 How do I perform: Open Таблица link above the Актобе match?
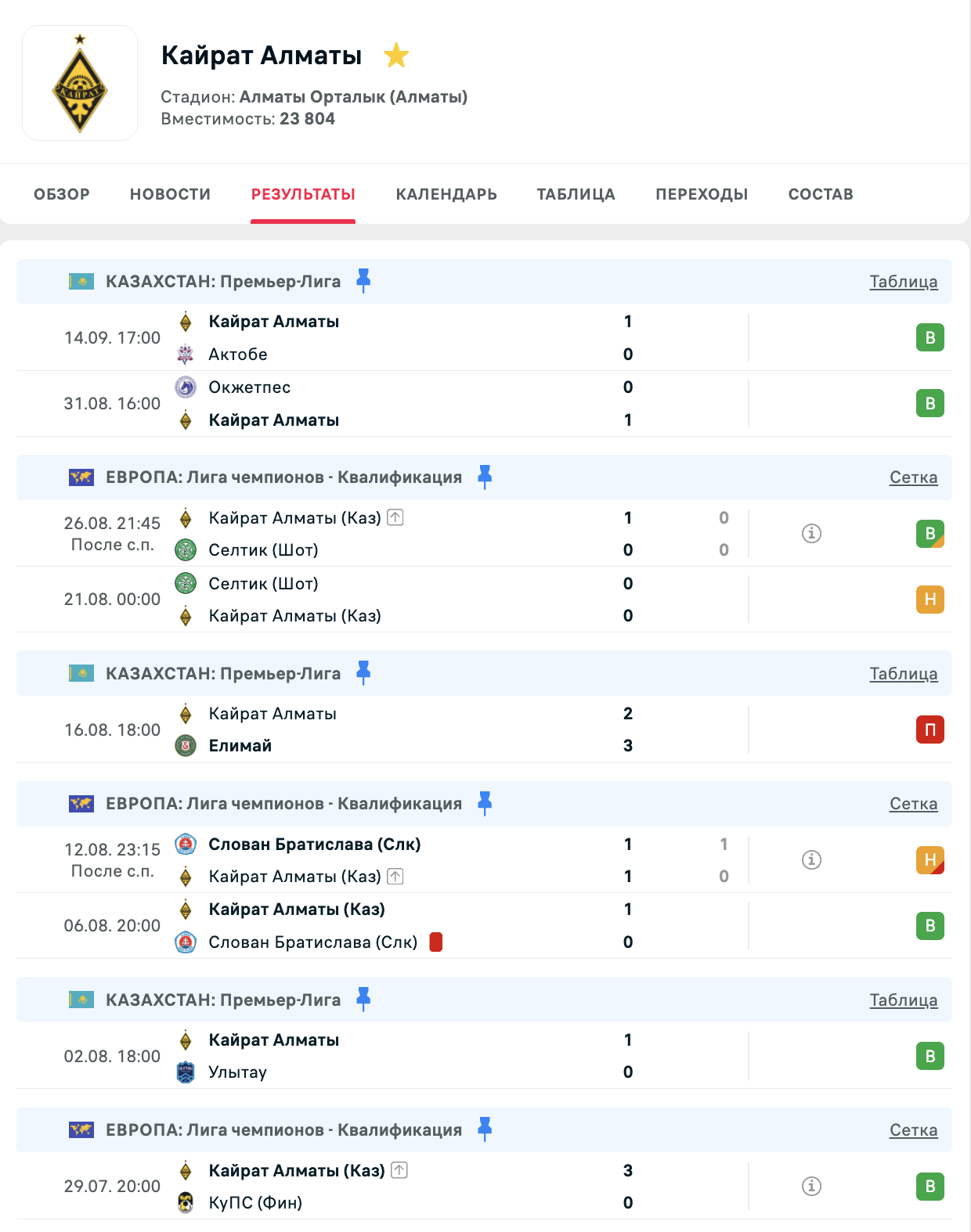[904, 282]
